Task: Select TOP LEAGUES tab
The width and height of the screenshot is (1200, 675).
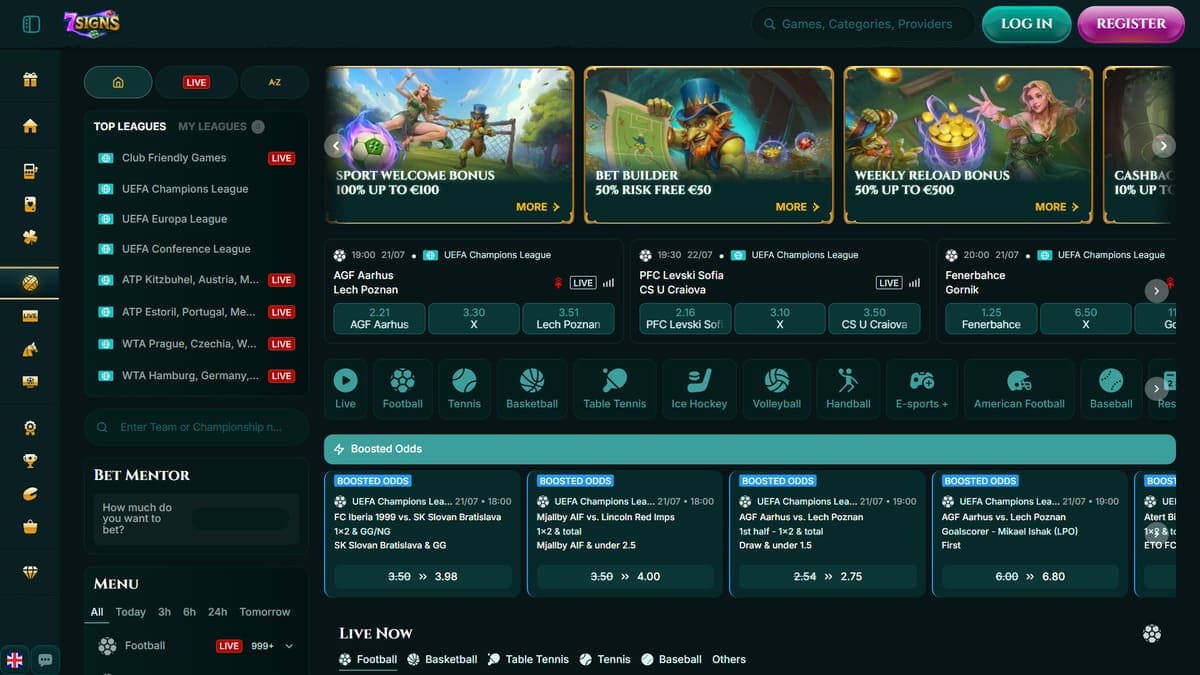Action: coord(130,126)
